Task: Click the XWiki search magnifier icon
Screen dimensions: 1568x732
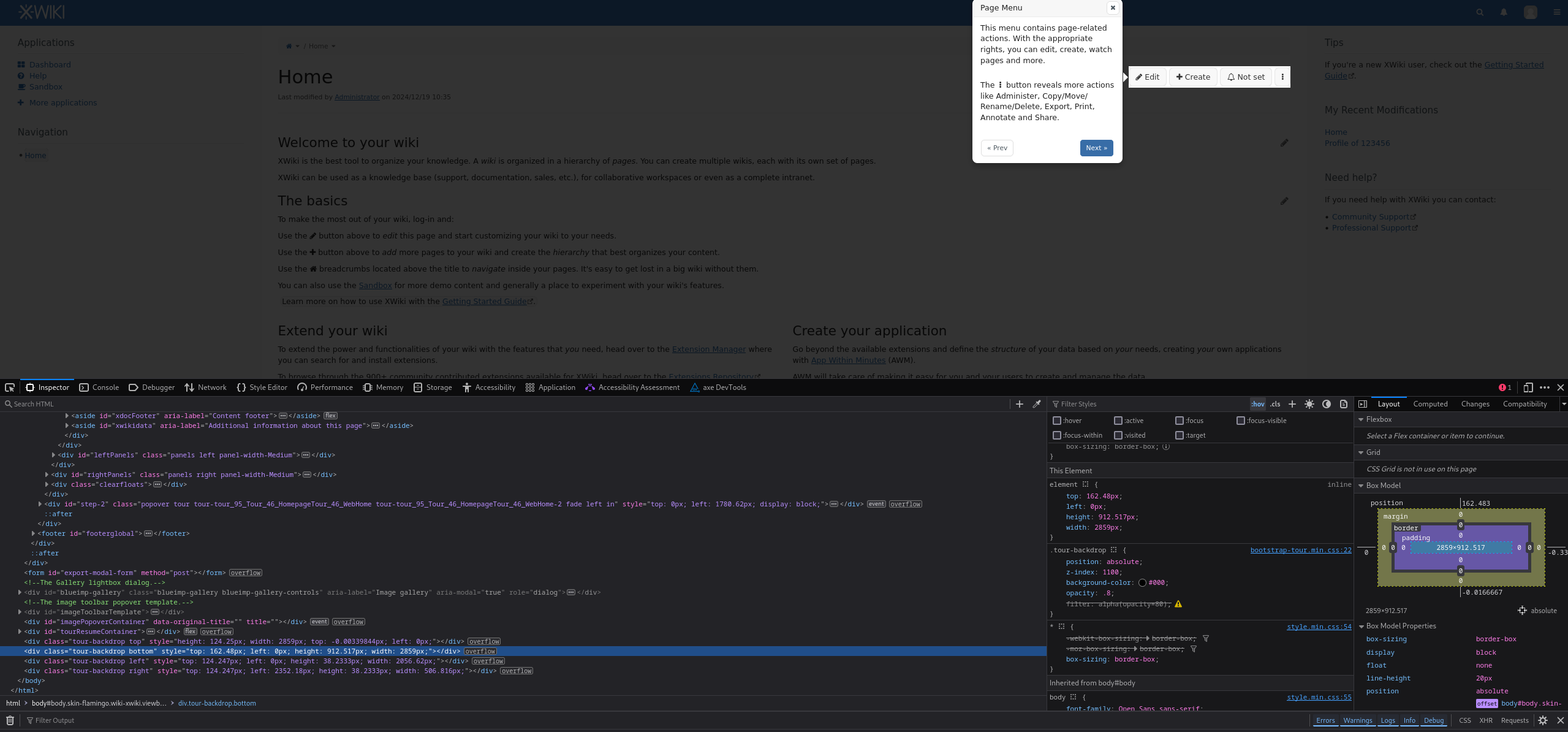Action: (1480, 12)
